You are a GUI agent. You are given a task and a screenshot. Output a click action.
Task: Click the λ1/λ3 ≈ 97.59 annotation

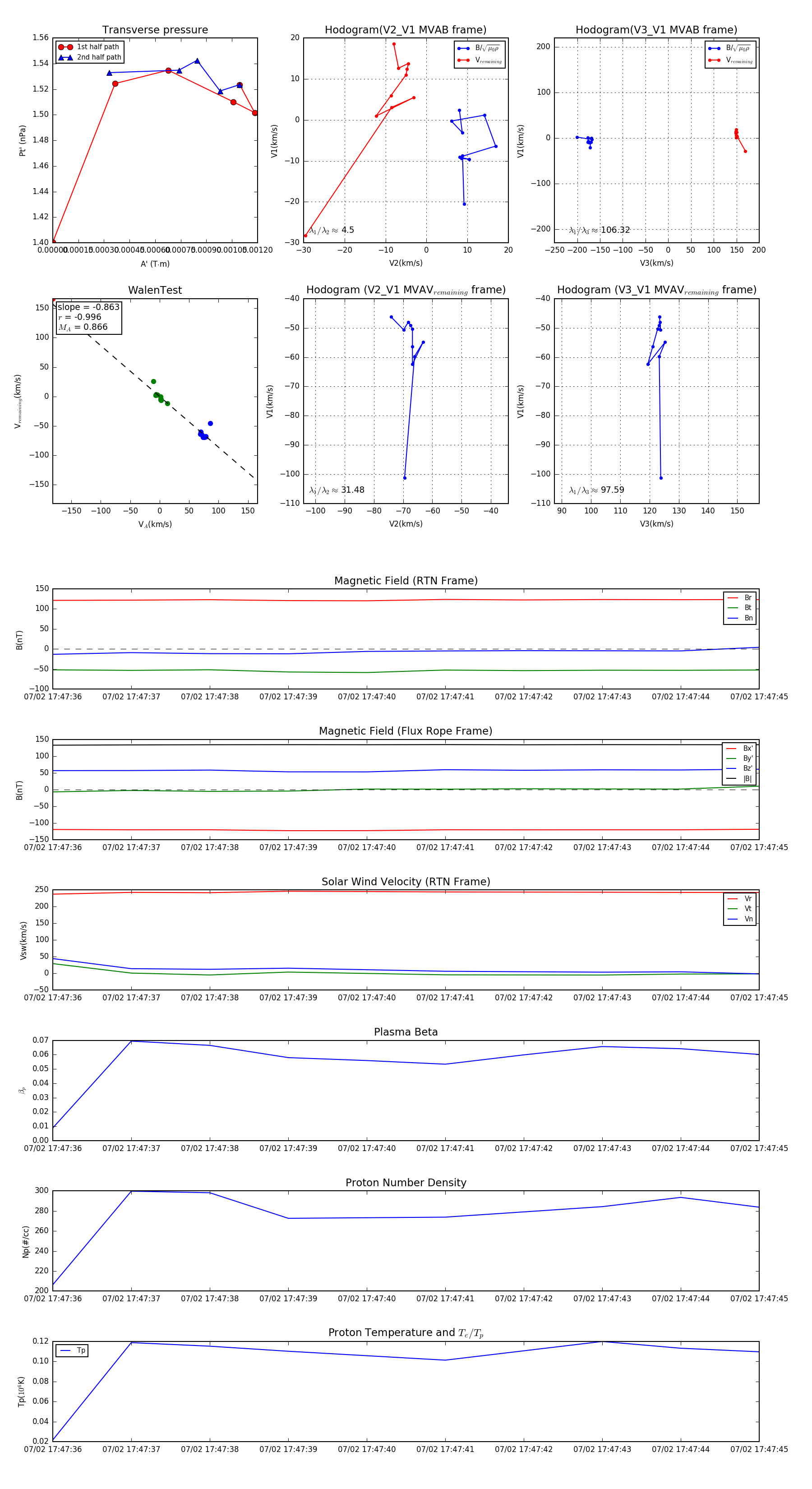[596, 490]
